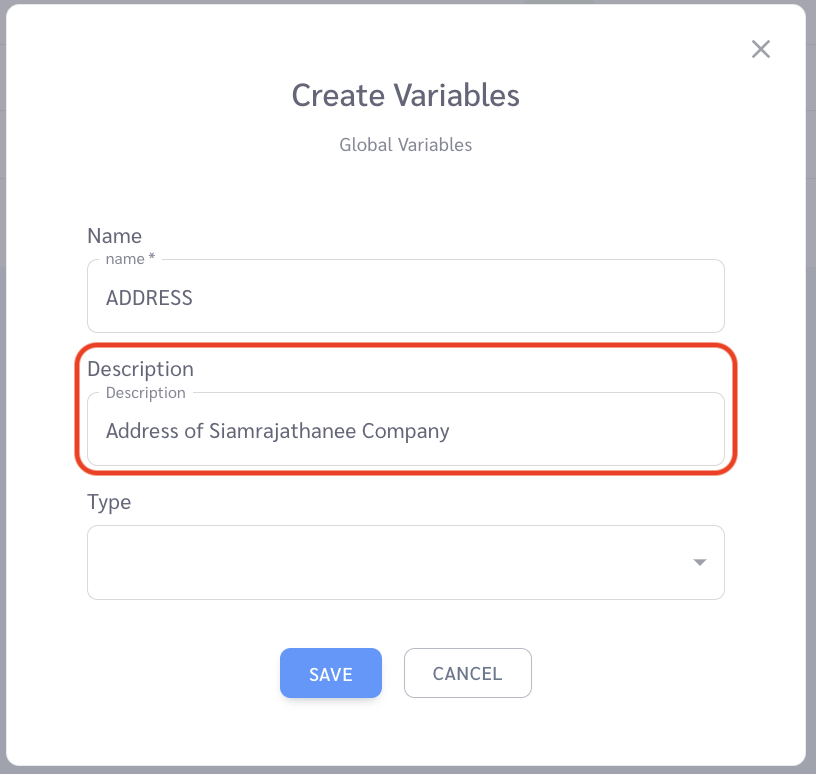Cancel creating the variable
816x774 pixels.
(x=467, y=673)
